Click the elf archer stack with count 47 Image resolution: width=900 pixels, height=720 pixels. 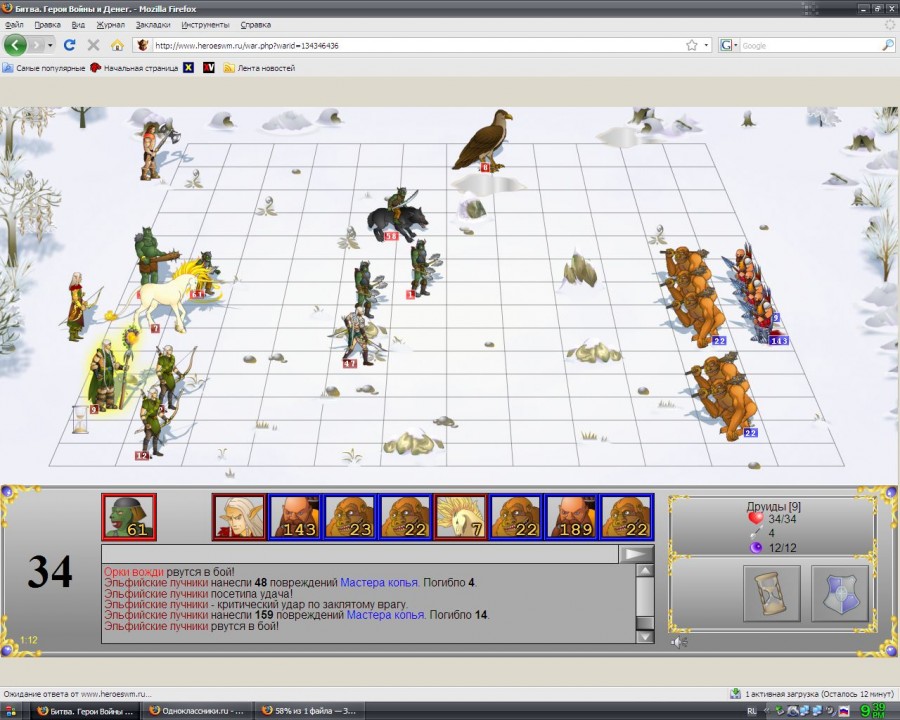(x=359, y=337)
